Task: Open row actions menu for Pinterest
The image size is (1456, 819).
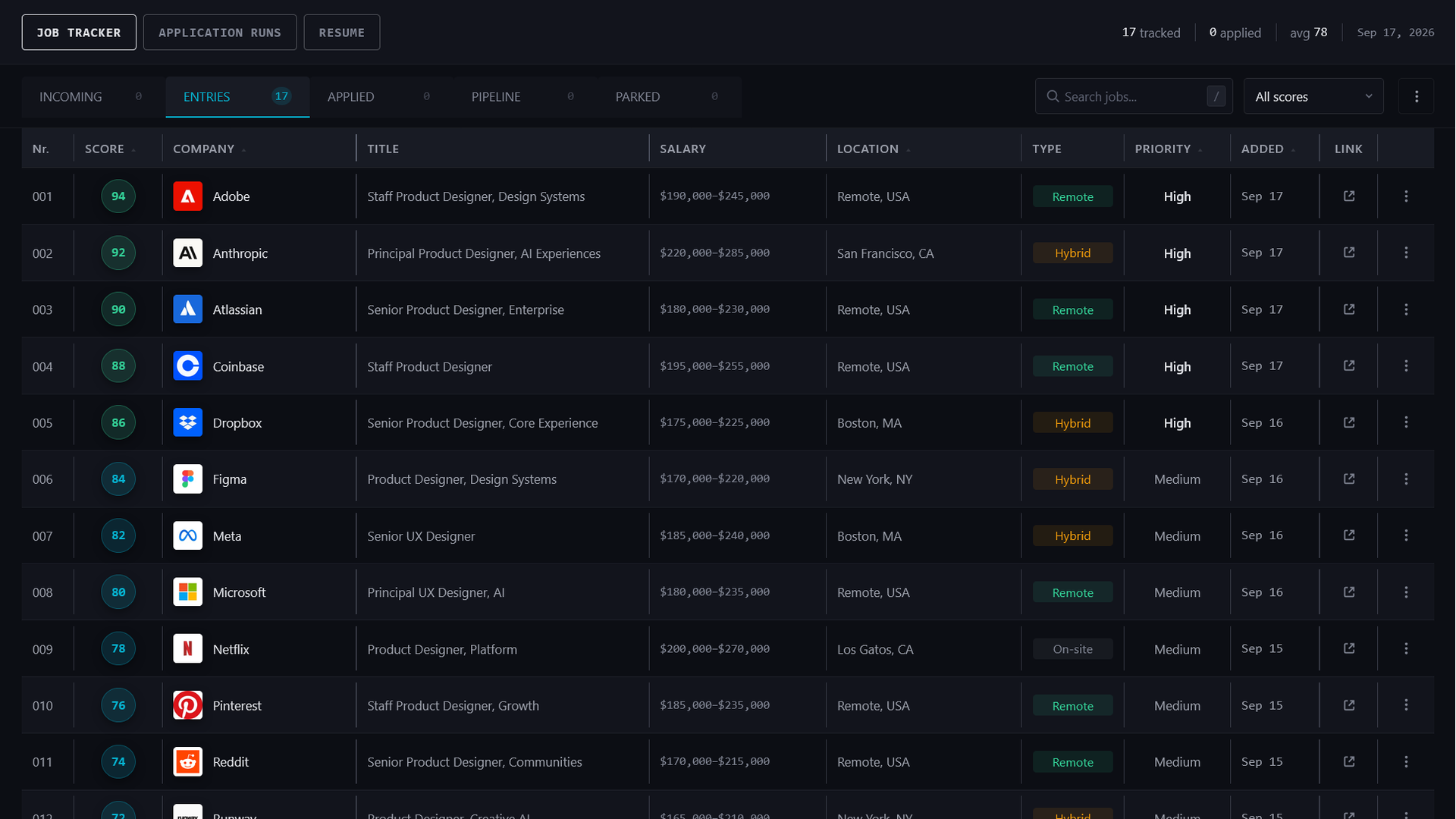Action: click(x=1406, y=705)
